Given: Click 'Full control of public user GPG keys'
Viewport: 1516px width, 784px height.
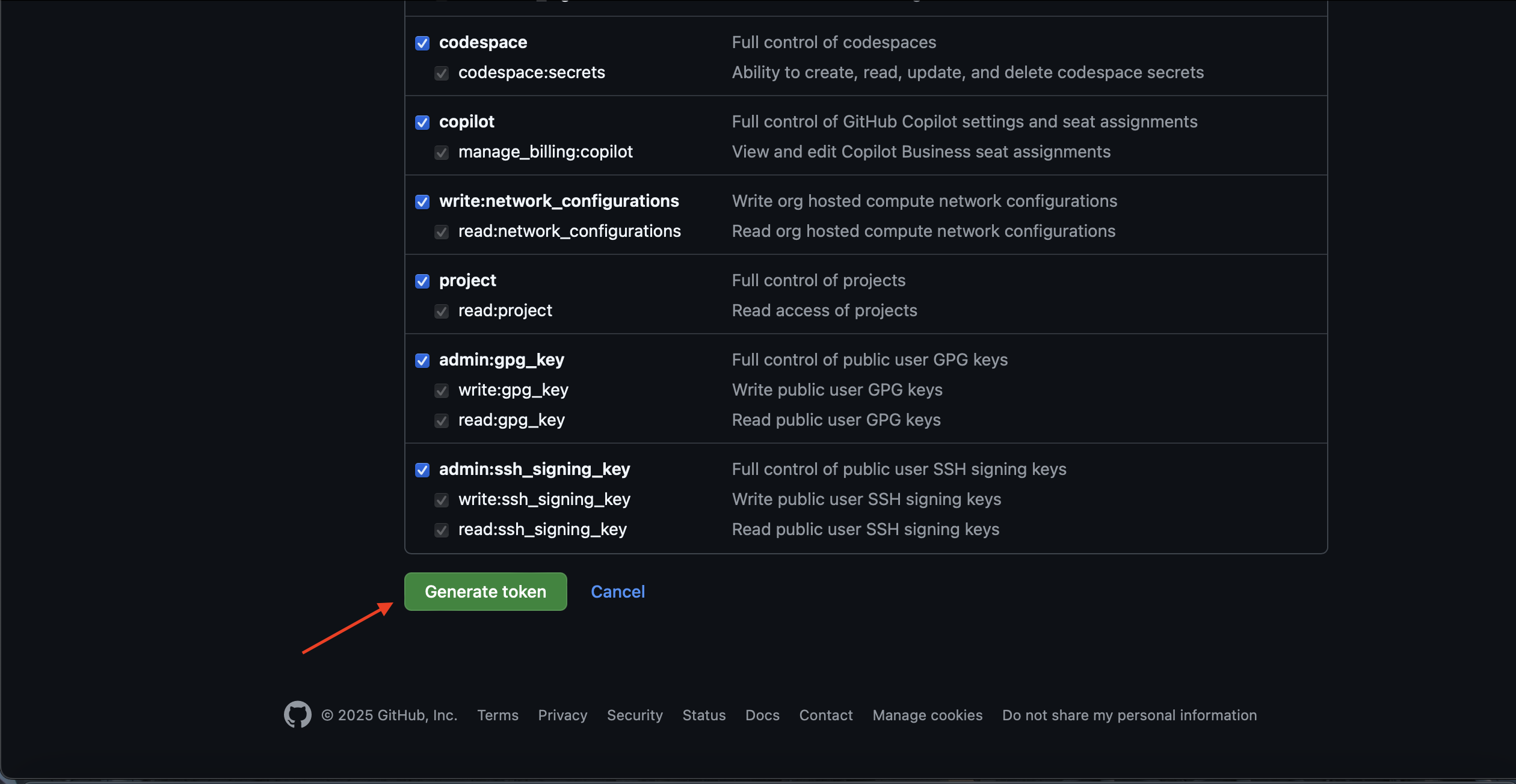Looking at the screenshot, I should point(869,360).
